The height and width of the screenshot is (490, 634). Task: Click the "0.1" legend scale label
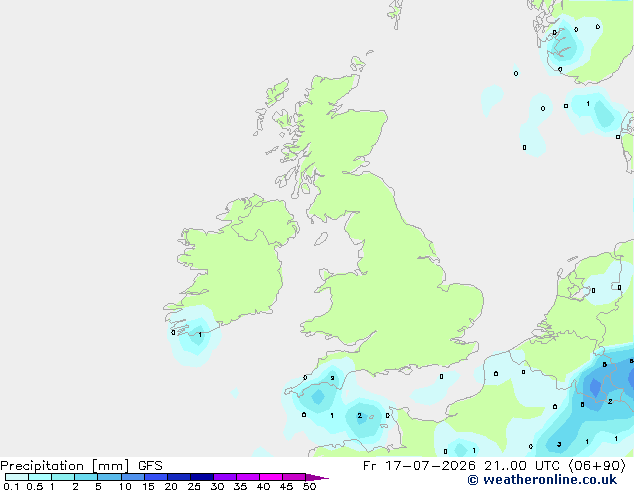pyautogui.click(x=11, y=486)
